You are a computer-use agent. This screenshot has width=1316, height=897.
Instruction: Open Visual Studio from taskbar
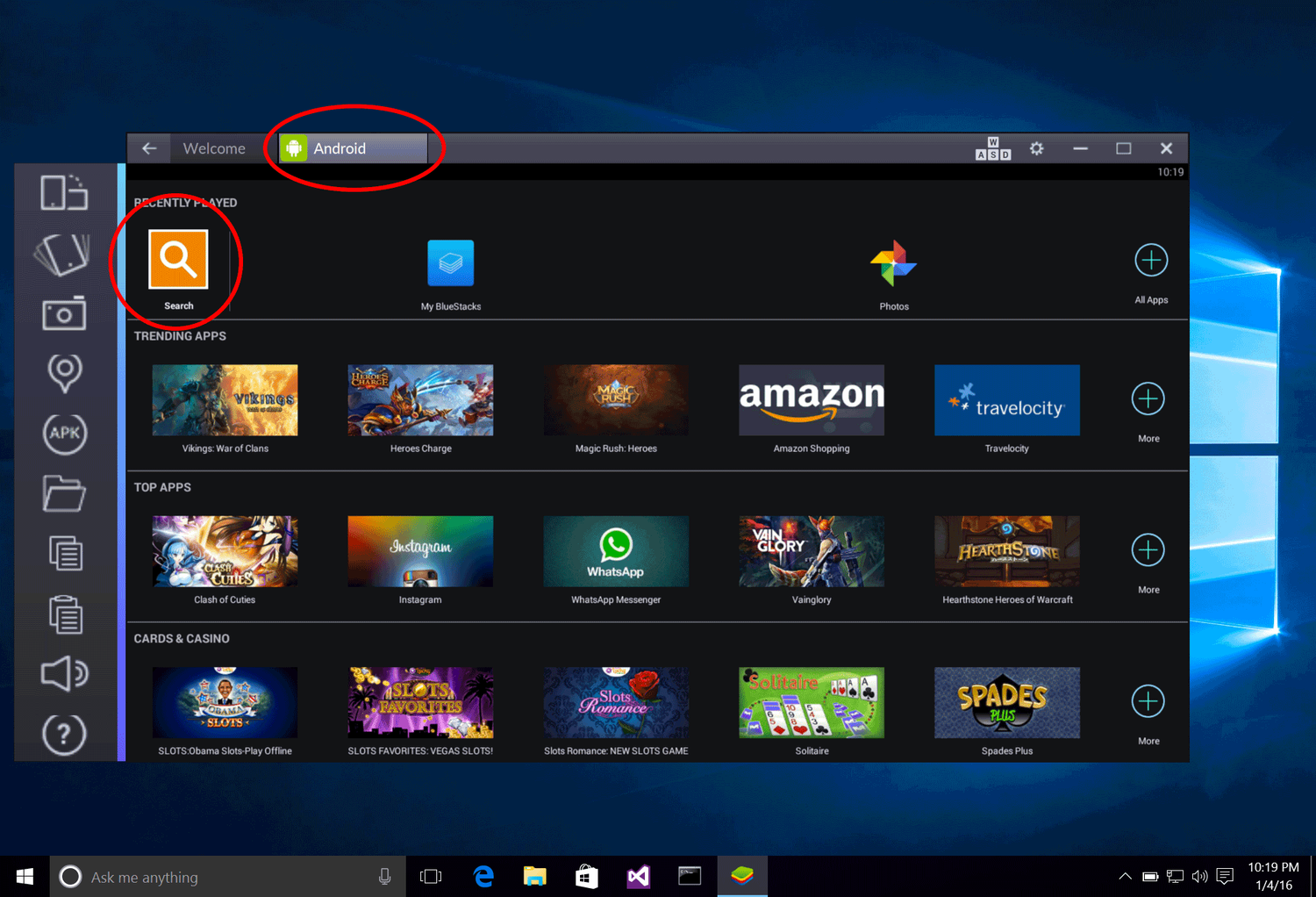(639, 876)
